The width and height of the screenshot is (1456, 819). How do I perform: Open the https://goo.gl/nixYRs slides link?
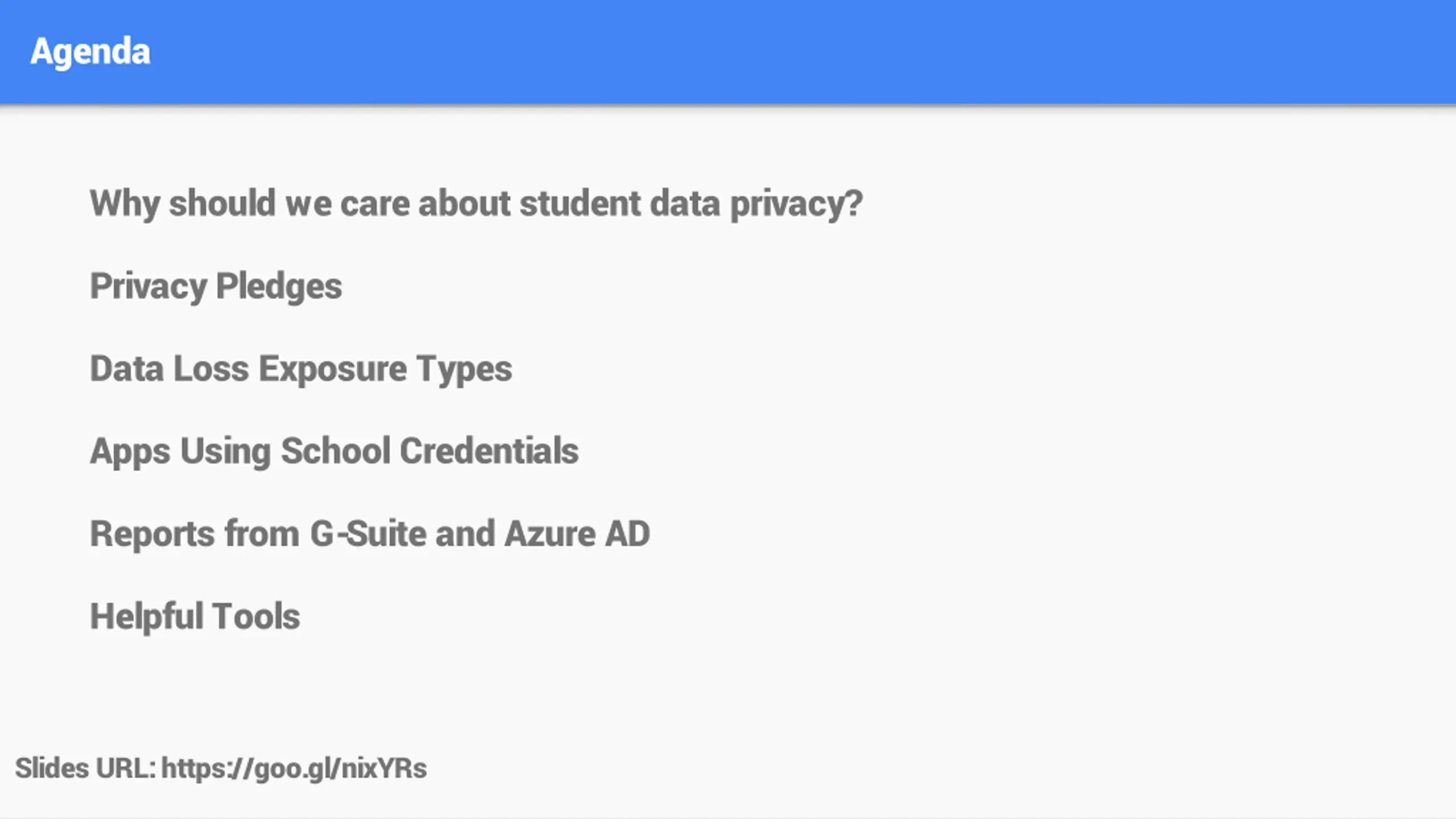pyautogui.click(x=294, y=769)
